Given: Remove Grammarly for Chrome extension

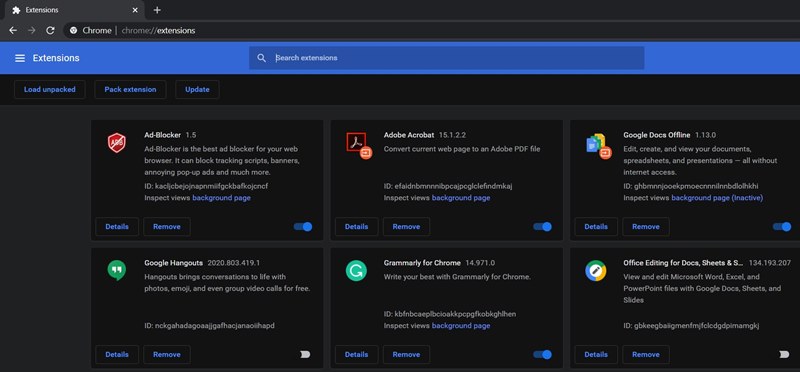Looking at the screenshot, I should coord(406,354).
